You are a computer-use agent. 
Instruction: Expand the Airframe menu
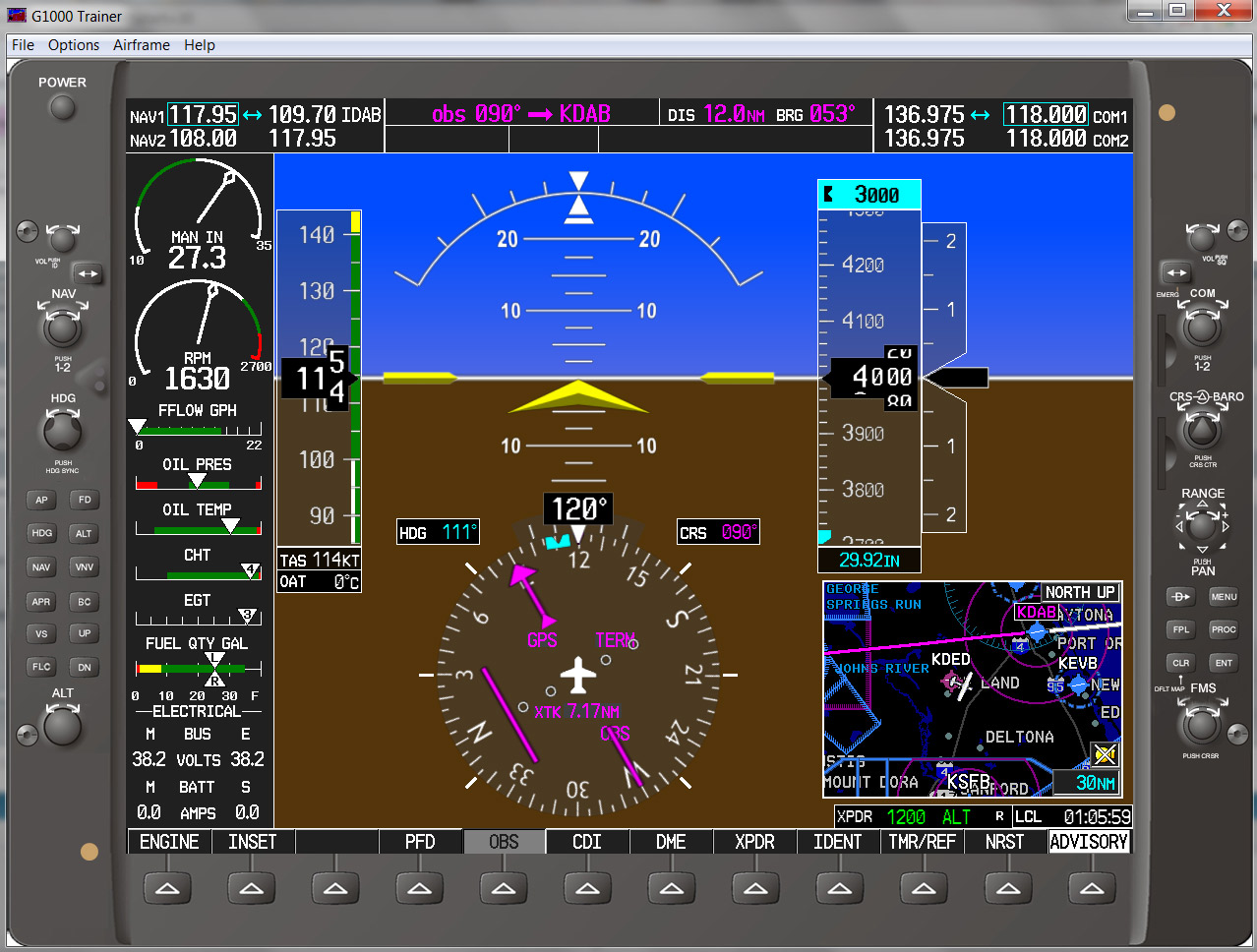[x=141, y=45]
